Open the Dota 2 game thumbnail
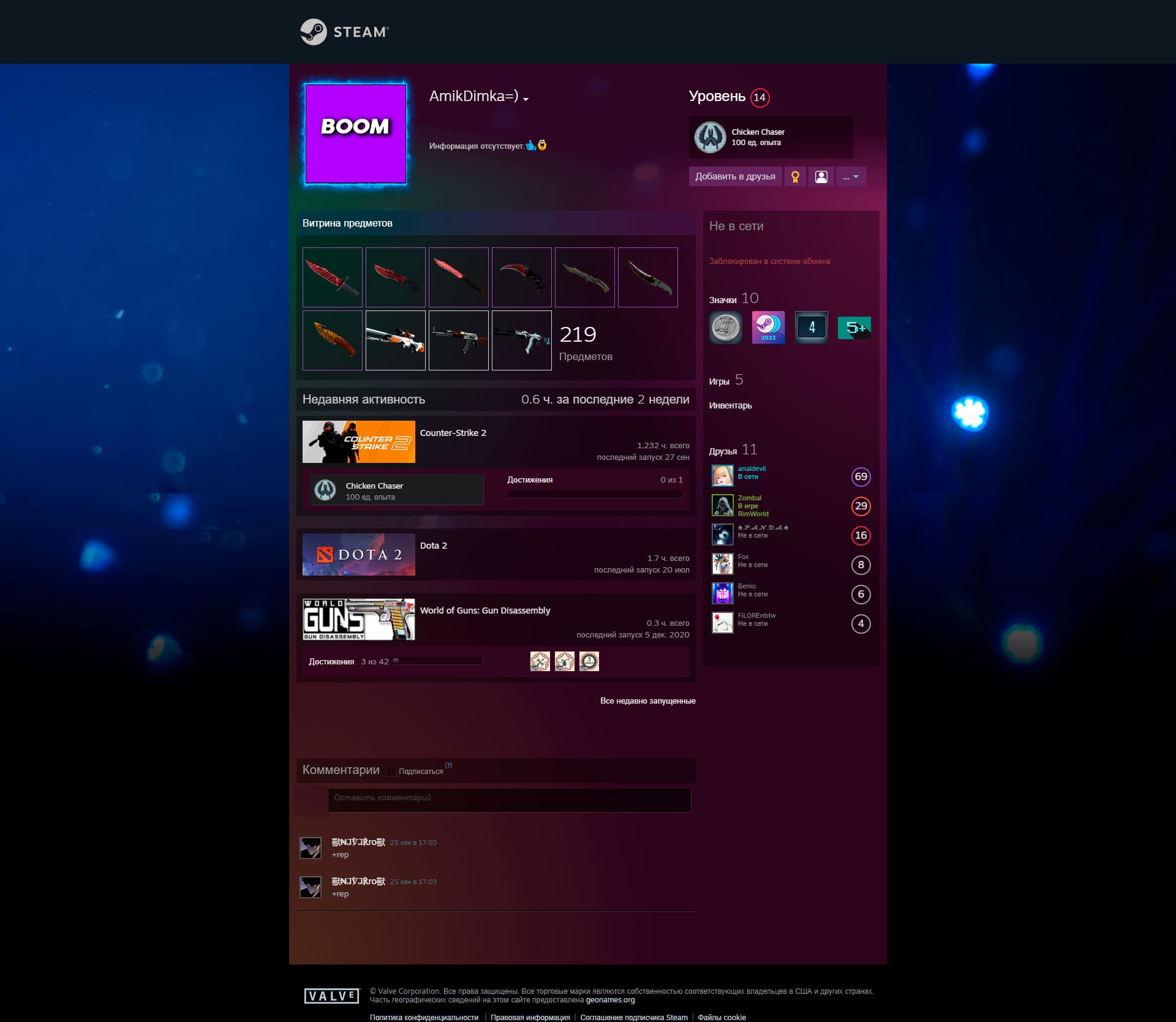 [358, 555]
